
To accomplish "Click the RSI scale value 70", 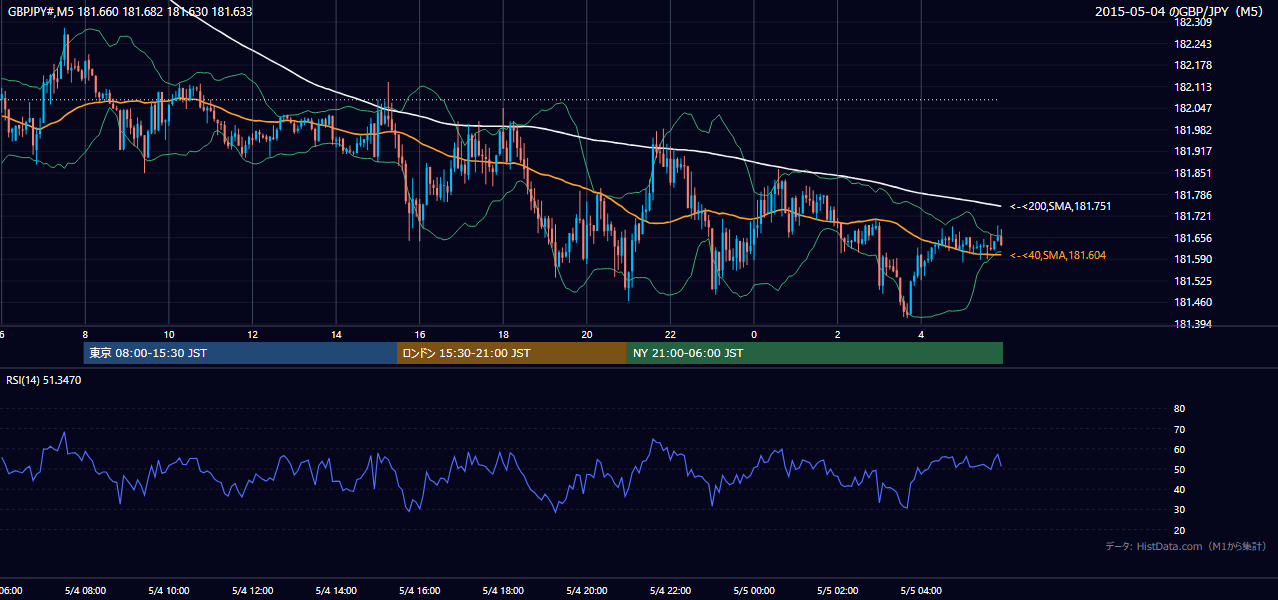I will point(1179,429).
